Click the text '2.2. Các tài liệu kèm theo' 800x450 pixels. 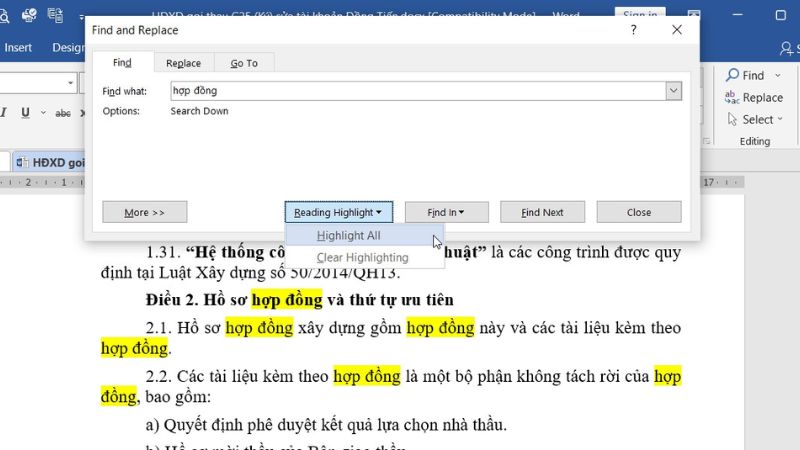[237, 376]
